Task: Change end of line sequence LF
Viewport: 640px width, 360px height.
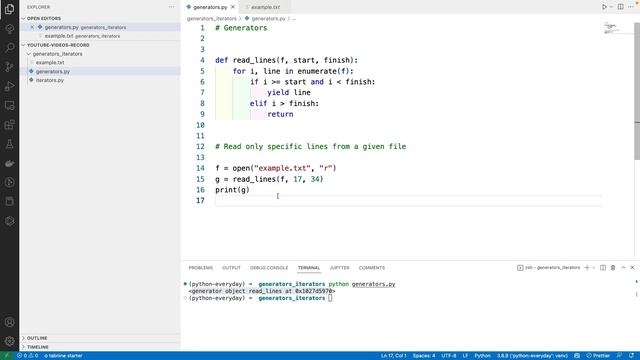Action: click(465, 356)
